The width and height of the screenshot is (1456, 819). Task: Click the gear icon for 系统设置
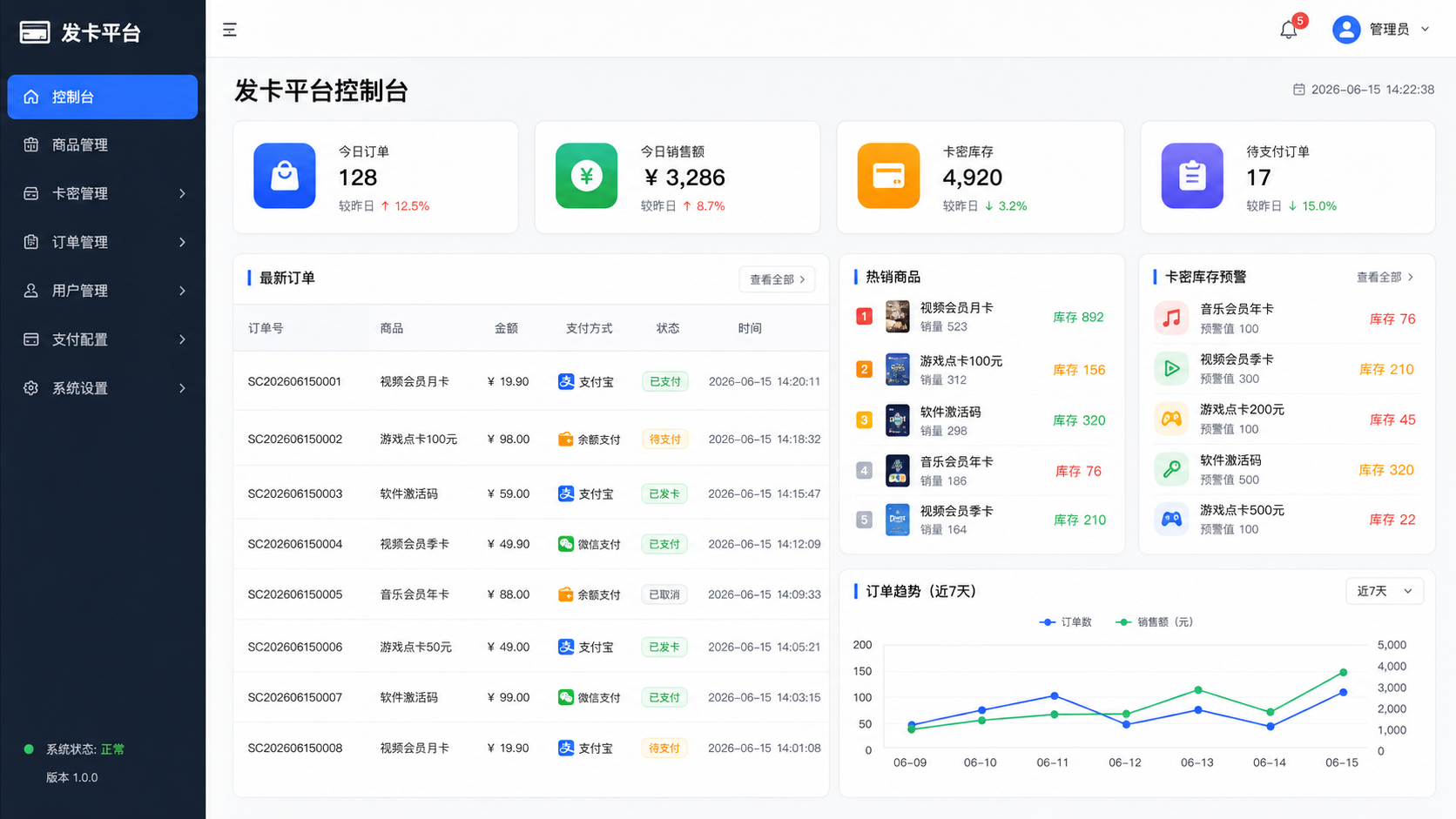coord(31,388)
